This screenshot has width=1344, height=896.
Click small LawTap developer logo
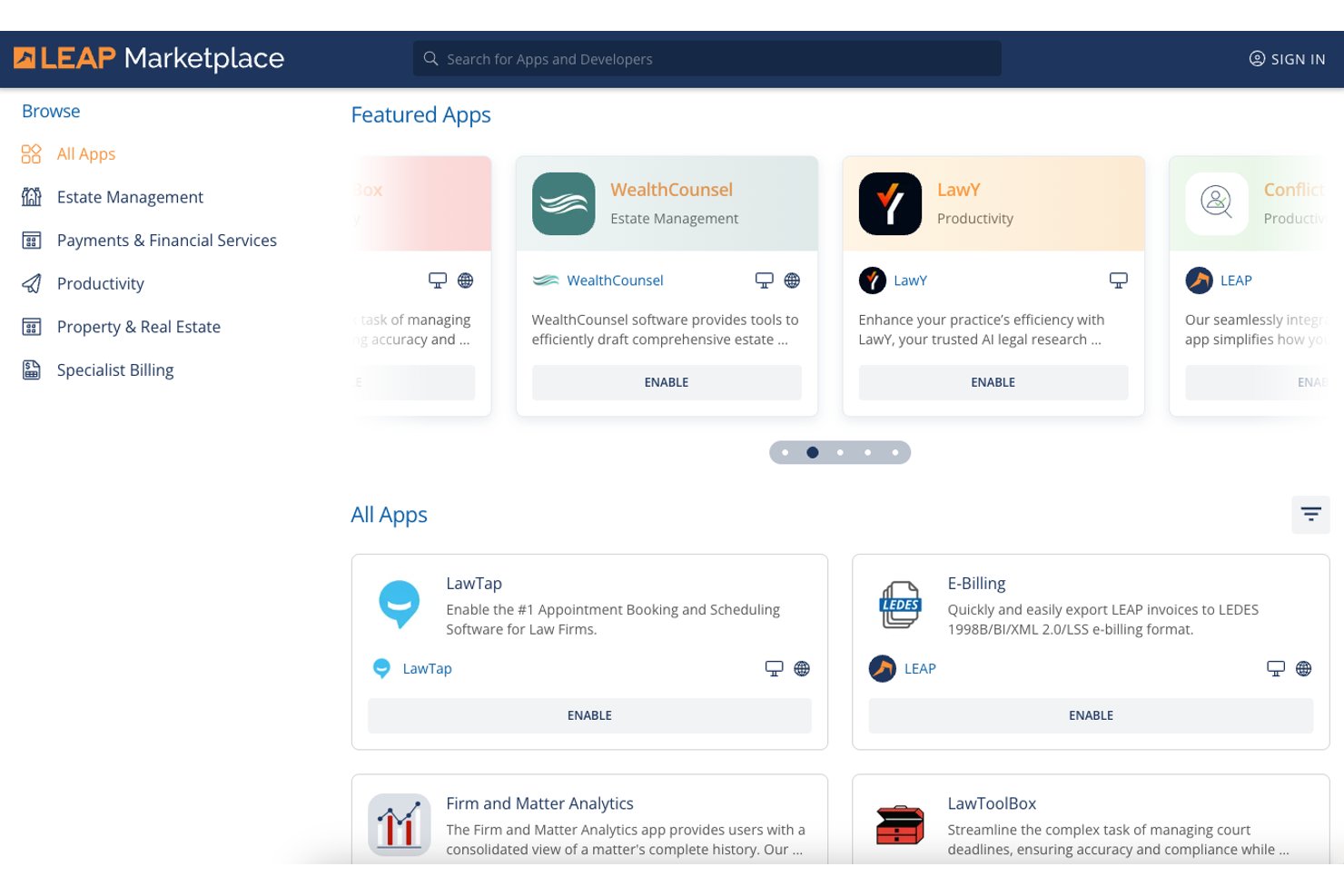tap(381, 669)
